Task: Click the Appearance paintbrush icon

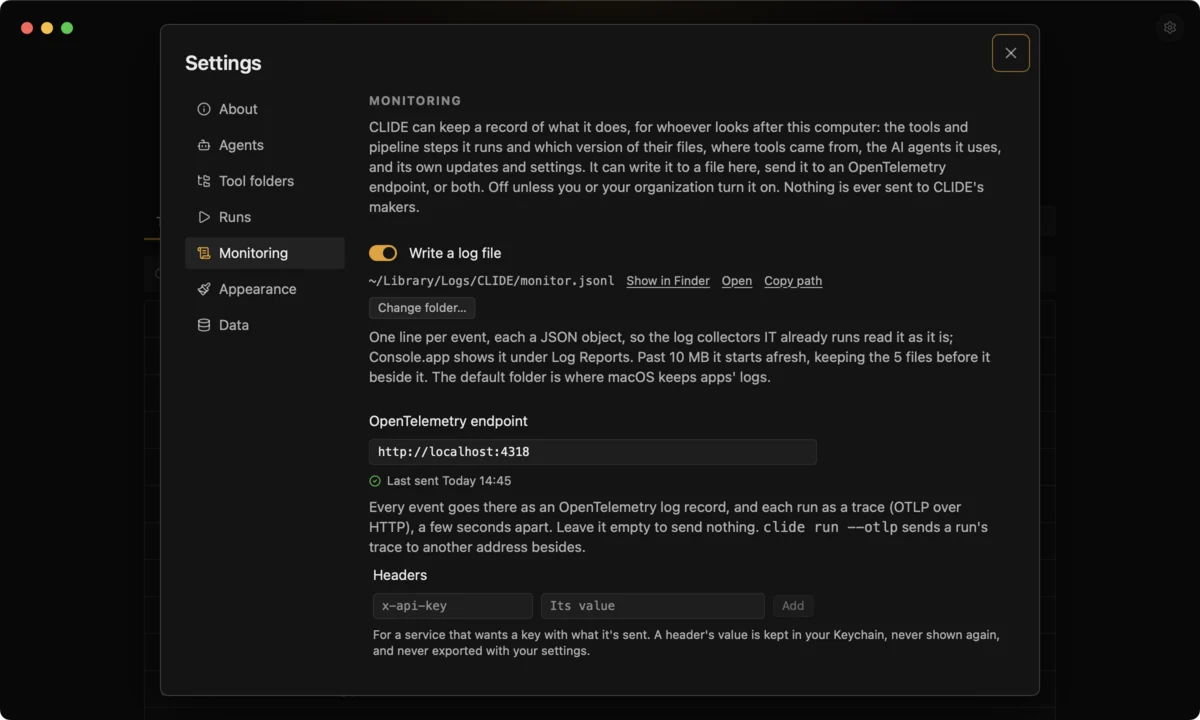Action: click(204, 289)
